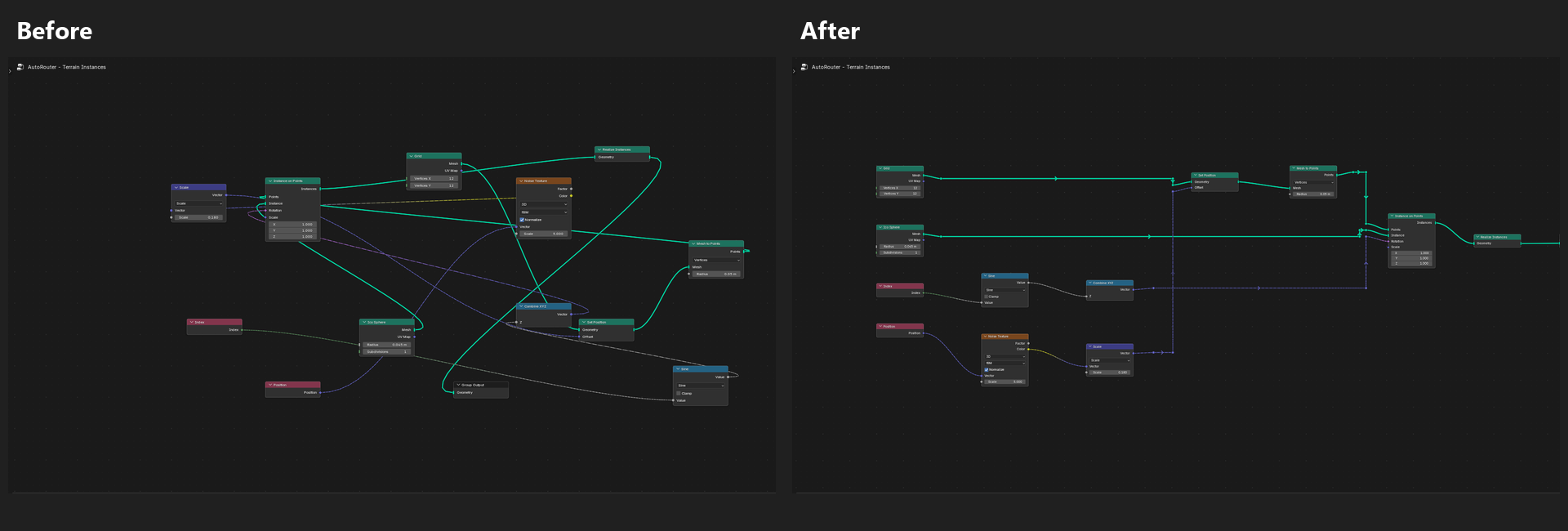Select Instance on Points node header in After panel
This screenshot has width=1568, height=531.
(1412, 216)
